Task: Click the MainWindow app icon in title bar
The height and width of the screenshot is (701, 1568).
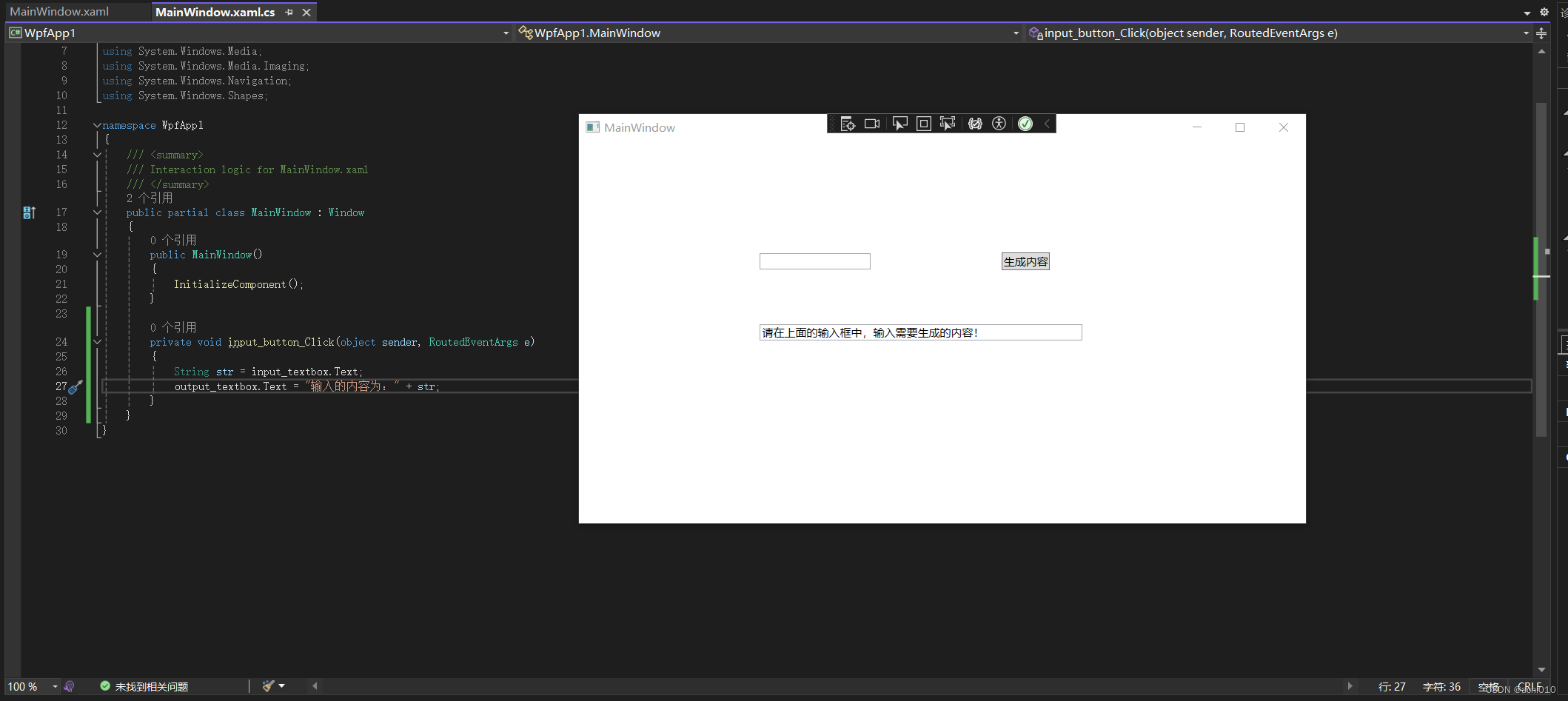Action: point(592,127)
